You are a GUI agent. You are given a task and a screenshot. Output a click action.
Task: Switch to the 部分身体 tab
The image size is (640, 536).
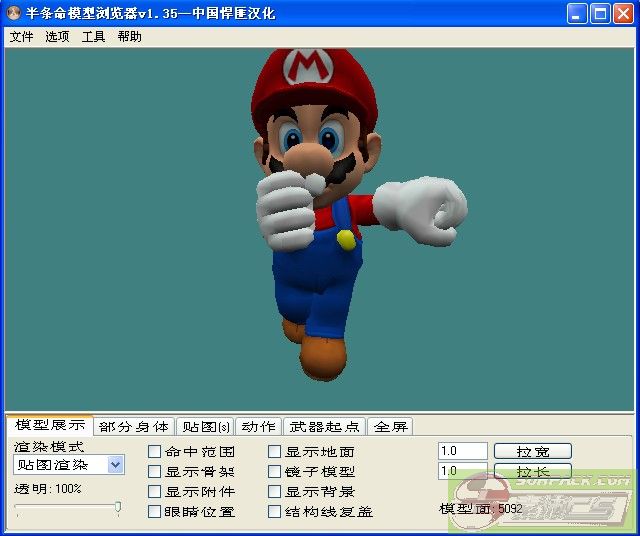point(134,427)
